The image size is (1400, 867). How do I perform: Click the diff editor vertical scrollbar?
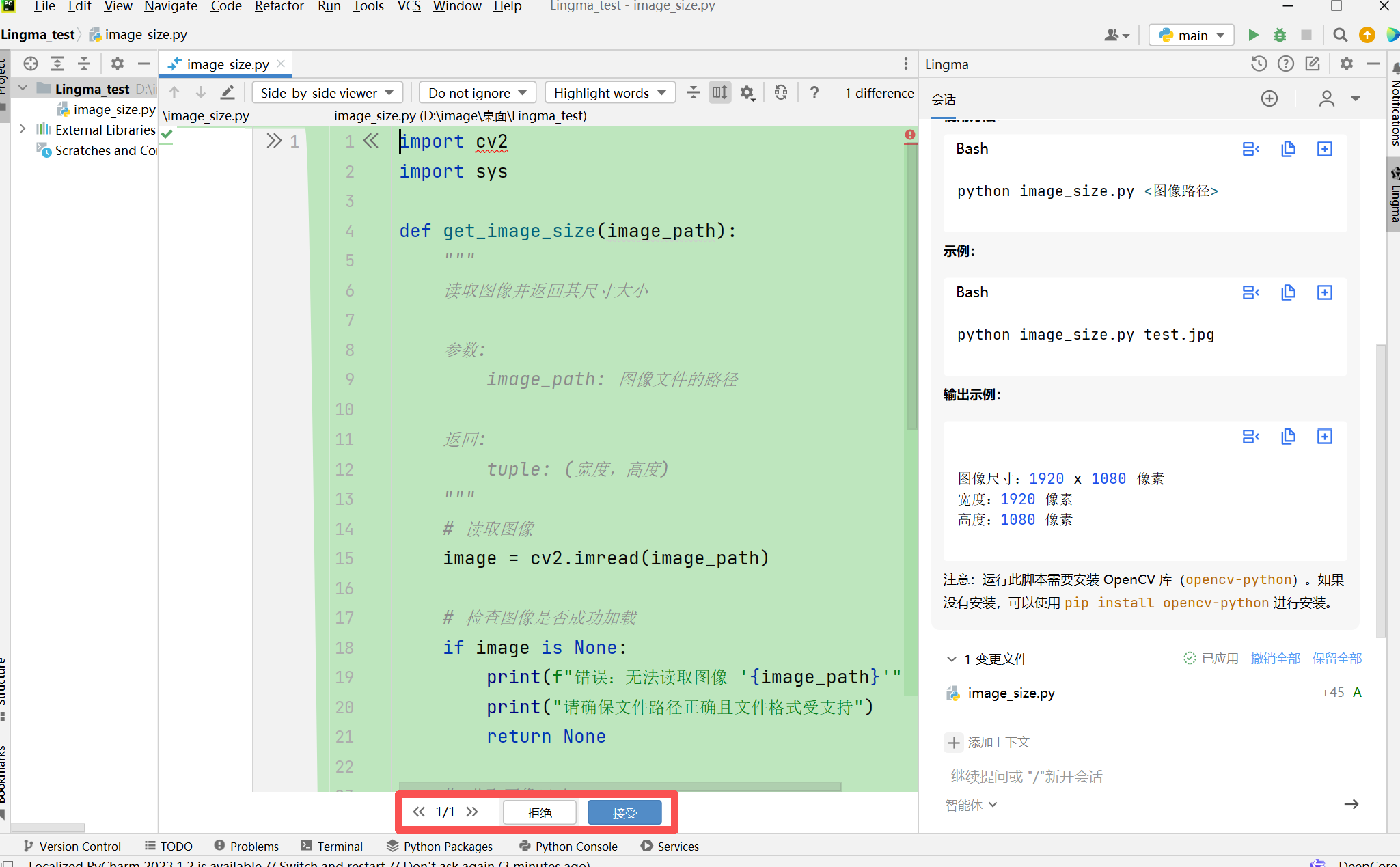point(911,287)
